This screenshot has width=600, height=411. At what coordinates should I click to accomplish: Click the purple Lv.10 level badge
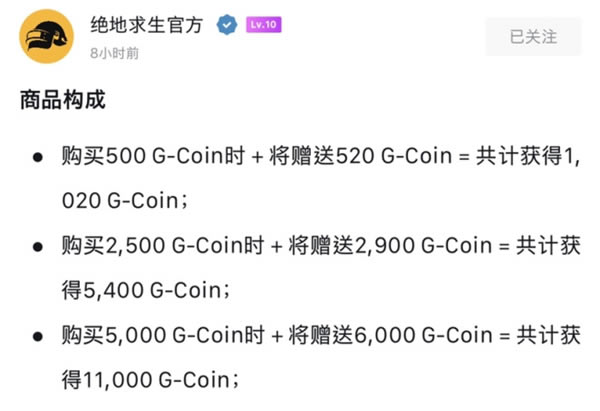[x=264, y=25]
